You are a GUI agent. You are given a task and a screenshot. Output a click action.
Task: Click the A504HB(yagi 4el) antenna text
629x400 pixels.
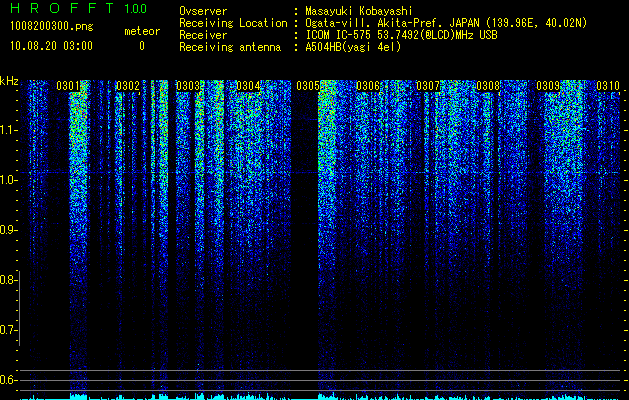[353, 47]
